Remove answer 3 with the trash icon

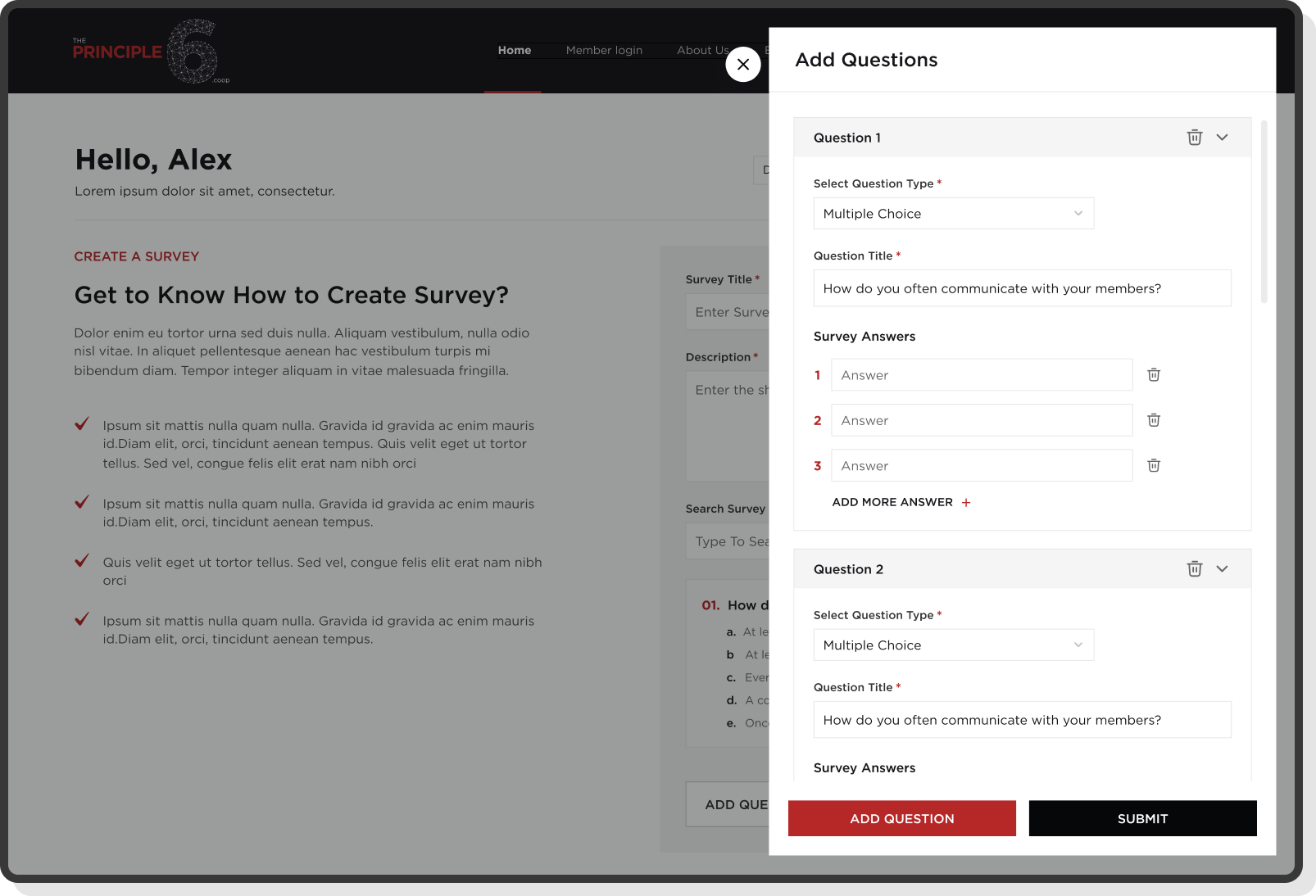click(1153, 465)
